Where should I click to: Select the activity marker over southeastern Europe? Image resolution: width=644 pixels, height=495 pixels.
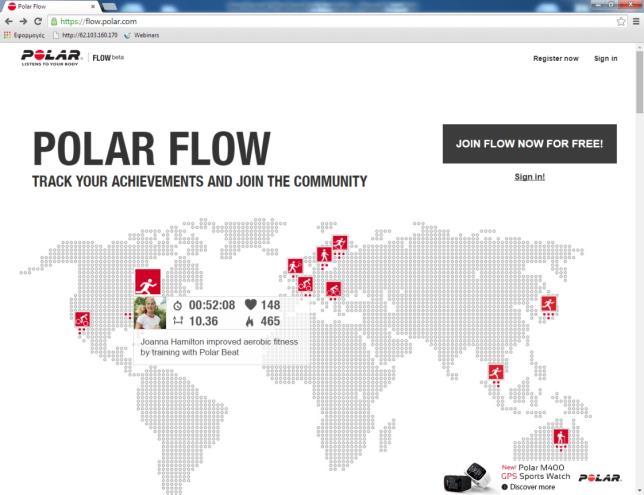[x=333, y=289]
